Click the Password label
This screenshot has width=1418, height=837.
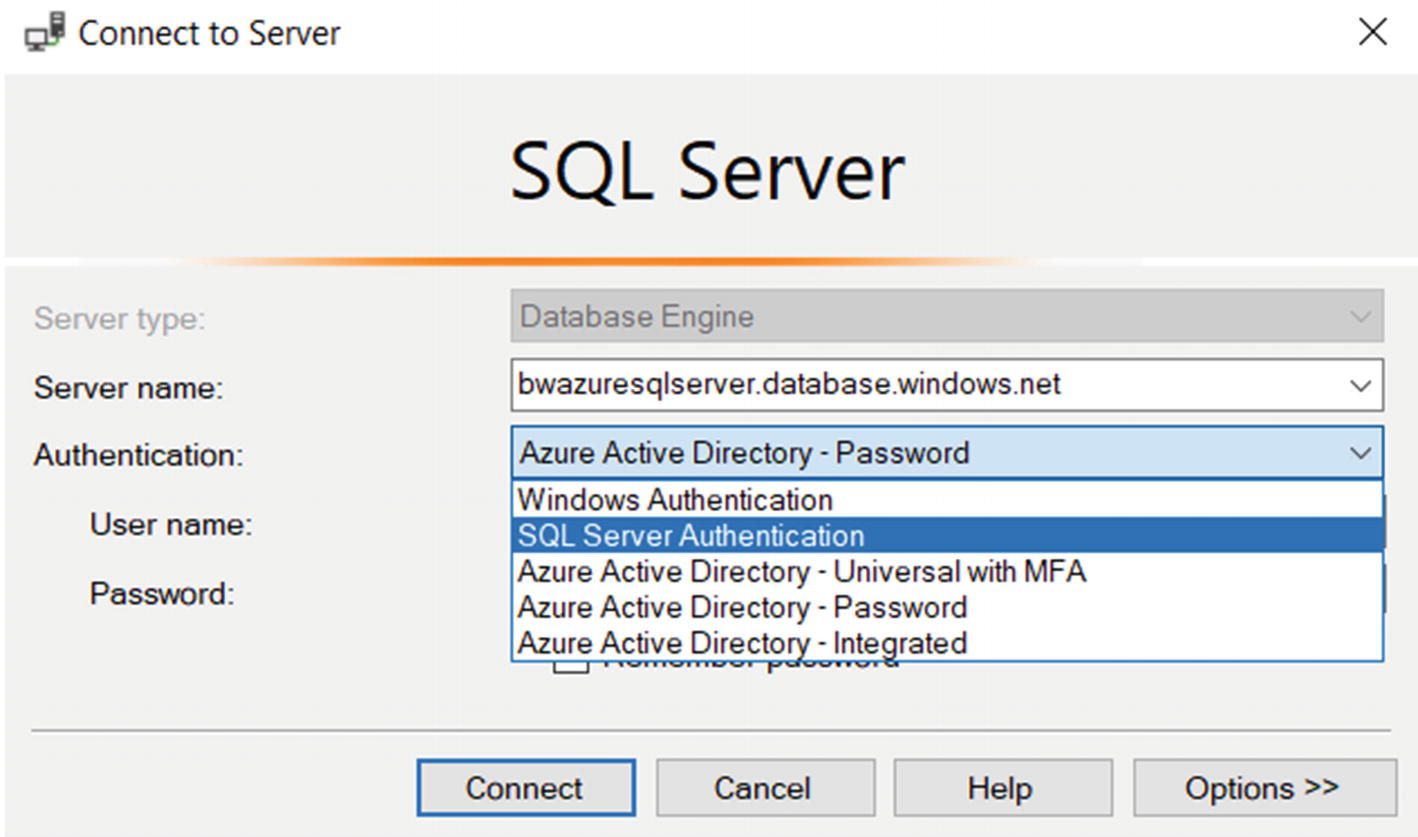(x=161, y=594)
